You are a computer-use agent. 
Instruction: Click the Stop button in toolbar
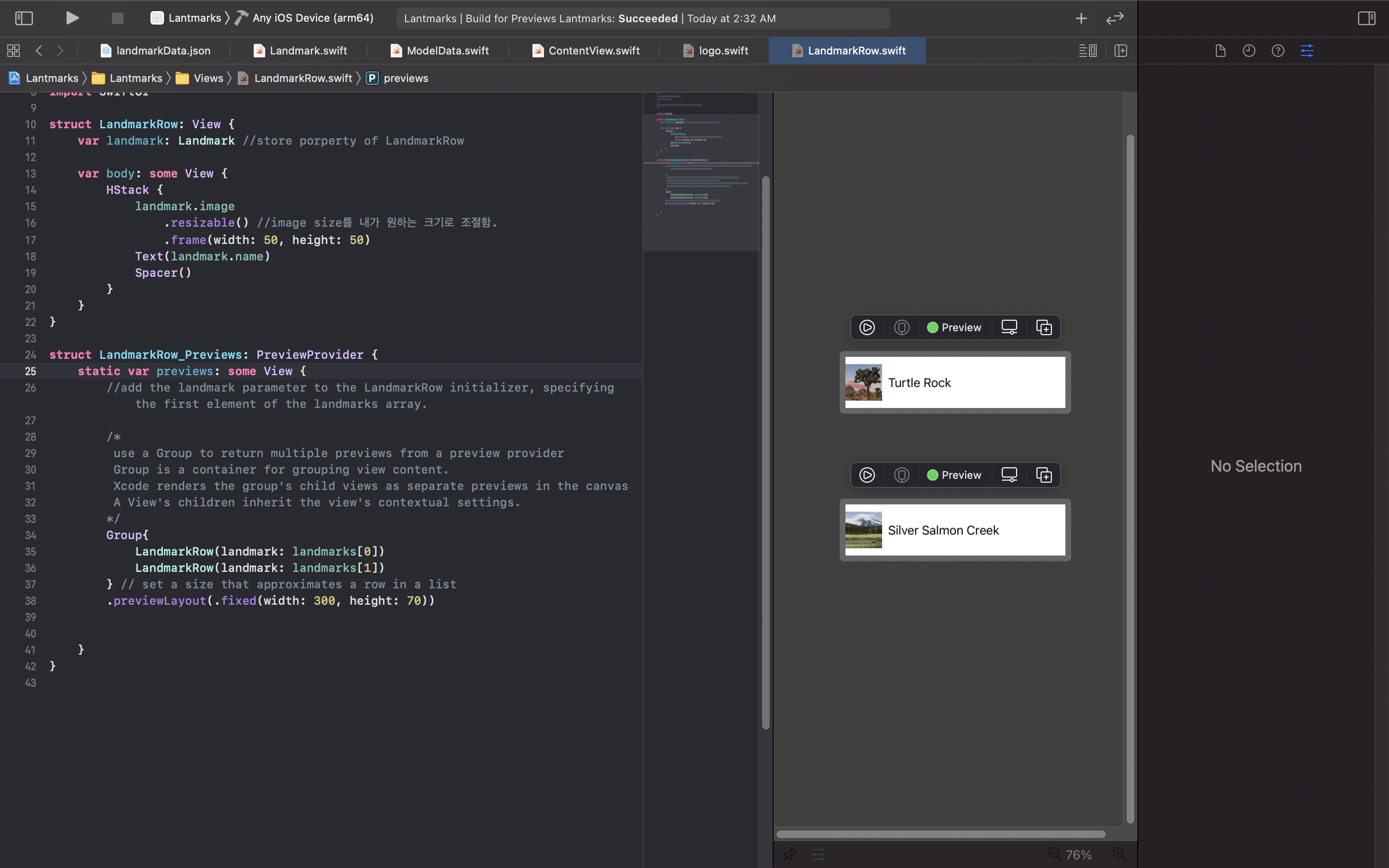[x=117, y=18]
